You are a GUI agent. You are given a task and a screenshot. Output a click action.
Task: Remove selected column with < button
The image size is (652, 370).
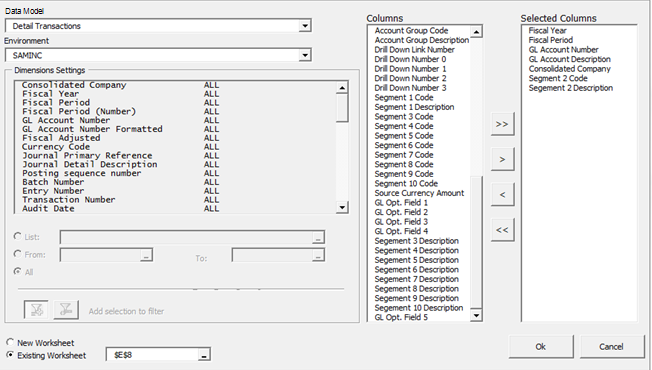tap(502, 195)
